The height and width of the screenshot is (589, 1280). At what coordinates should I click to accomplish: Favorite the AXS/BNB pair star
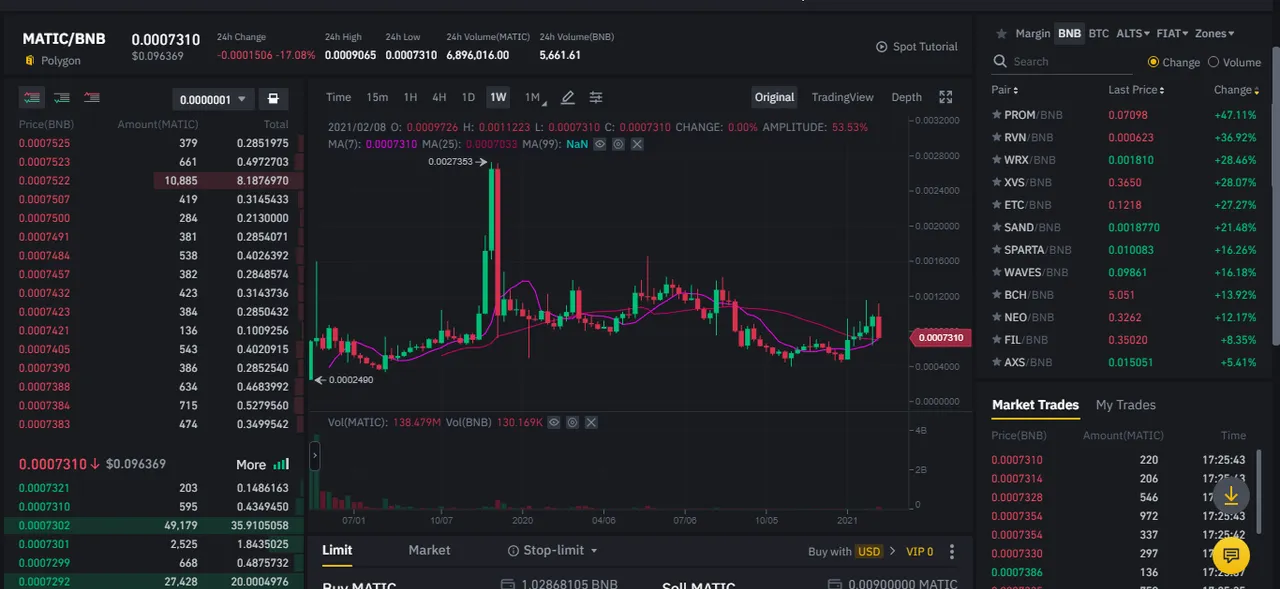pyautogui.click(x=996, y=362)
